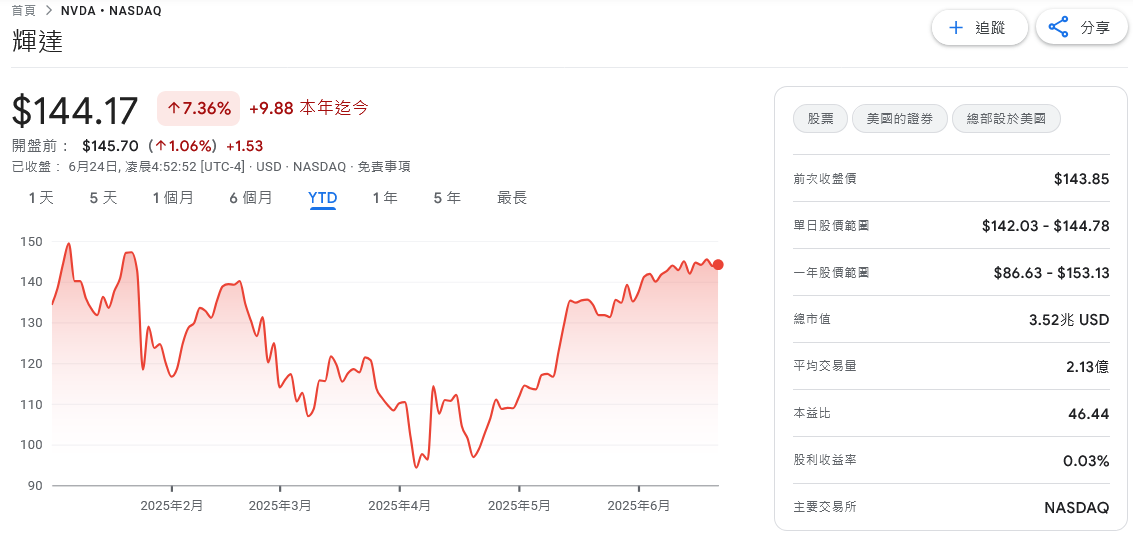
Task: Select the 5 天 time range tab
Action: pos(103,197)
